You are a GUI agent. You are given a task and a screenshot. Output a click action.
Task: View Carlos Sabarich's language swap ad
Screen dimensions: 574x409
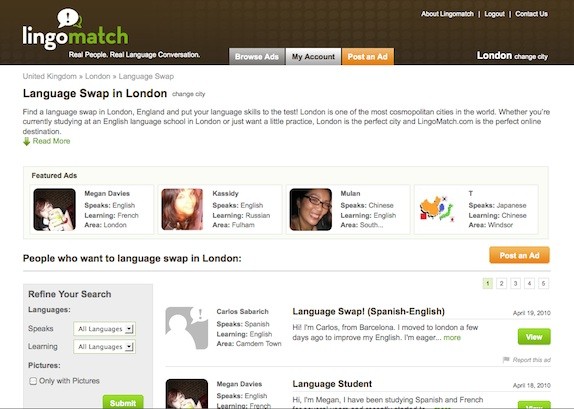tap(534, 337)
